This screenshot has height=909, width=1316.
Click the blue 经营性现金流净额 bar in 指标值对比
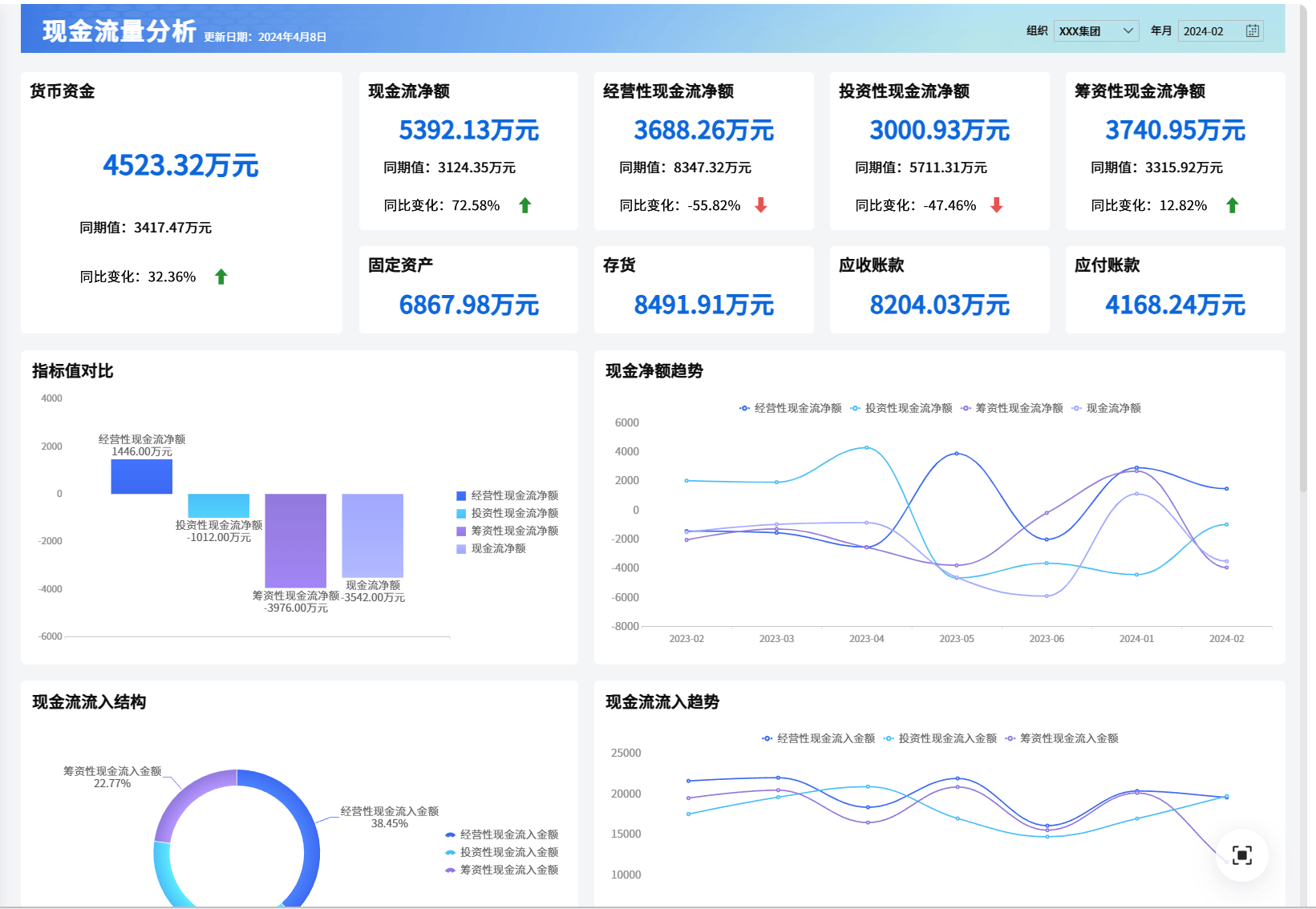(x=142, y=476)
